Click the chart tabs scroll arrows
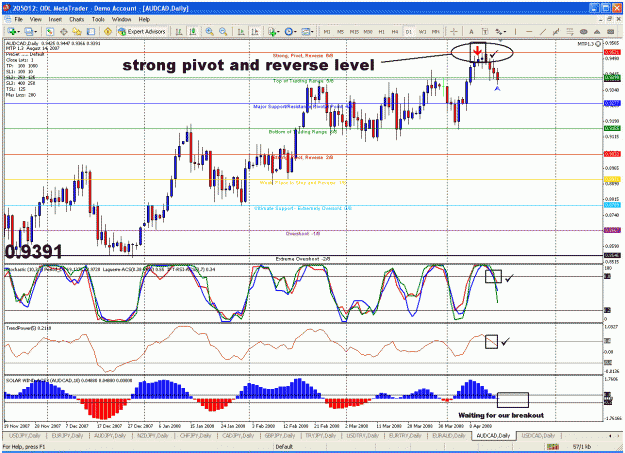Viewport: 625px width, 453px height. (615, 435)
